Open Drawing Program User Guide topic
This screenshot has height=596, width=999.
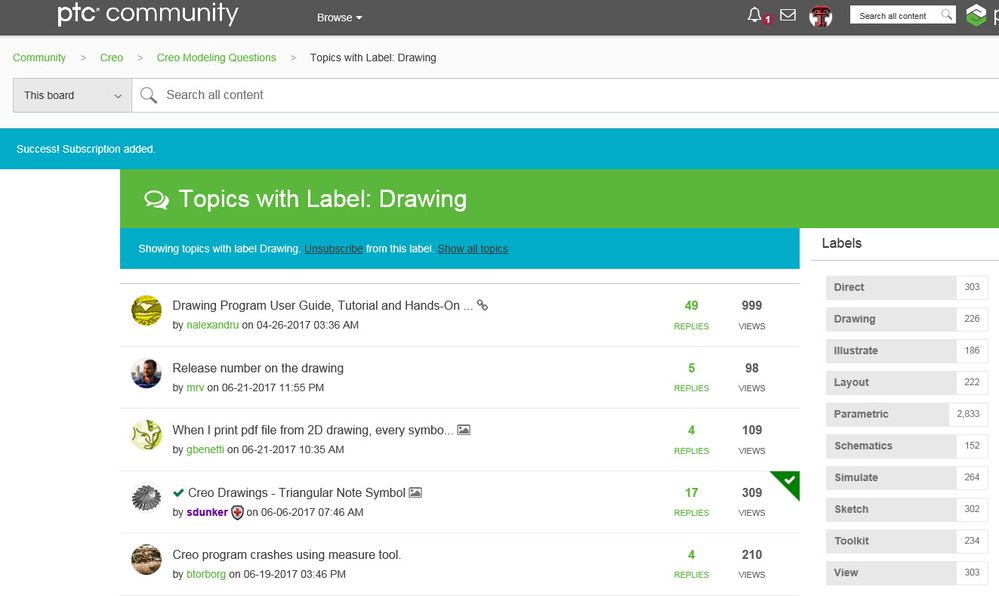point(322,305)
